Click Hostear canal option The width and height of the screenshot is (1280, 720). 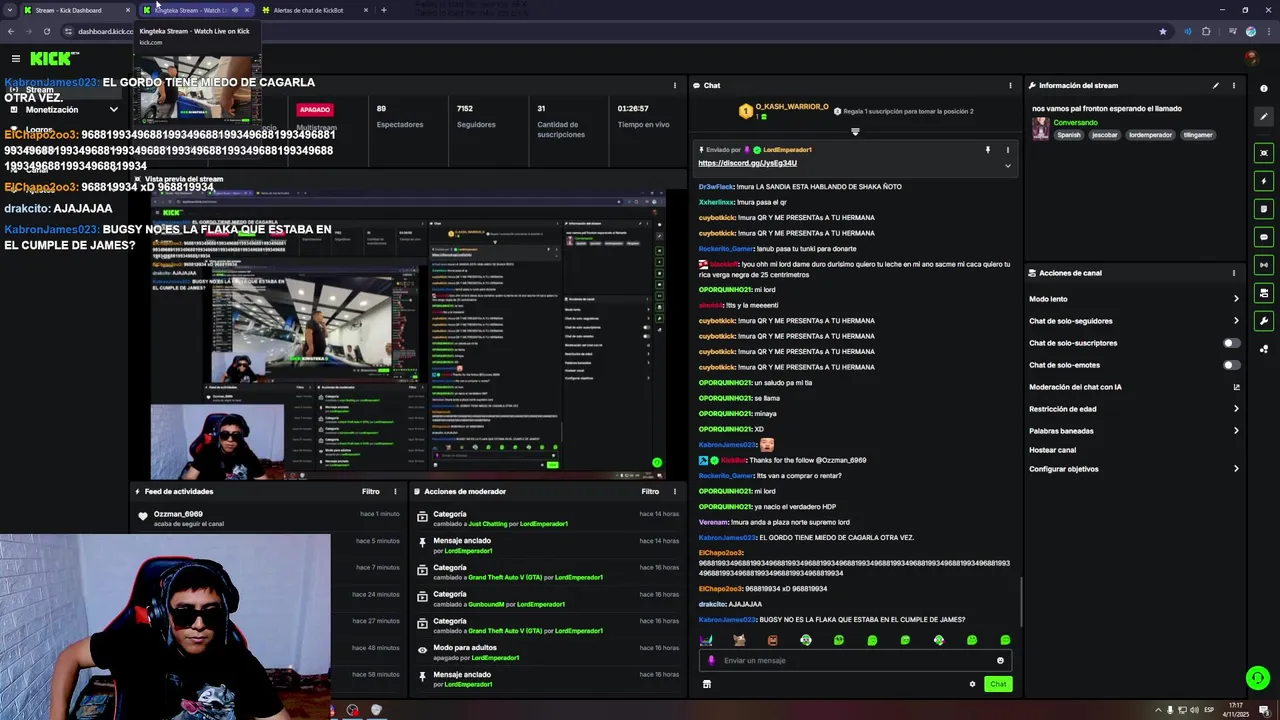click(x=1052, y=450)
